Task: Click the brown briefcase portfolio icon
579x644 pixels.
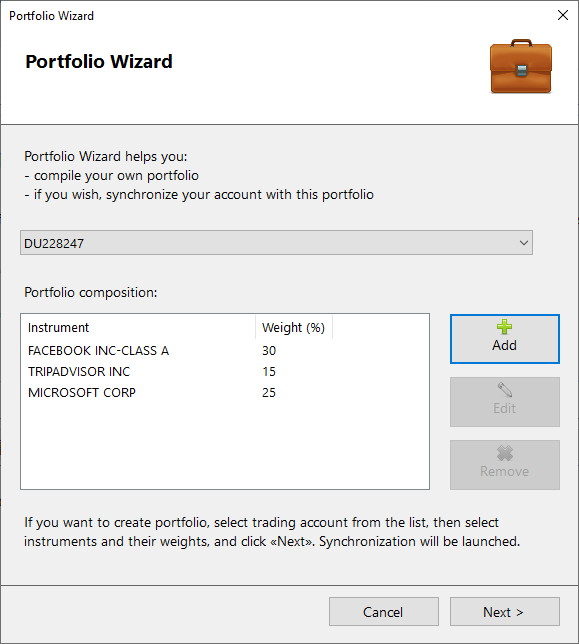Action: [521, 67]
